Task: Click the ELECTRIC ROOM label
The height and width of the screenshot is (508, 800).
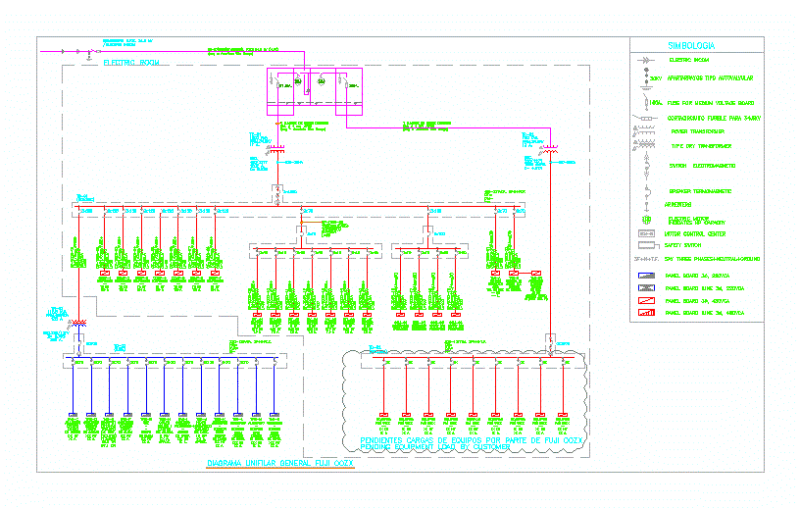Action: 132,63
